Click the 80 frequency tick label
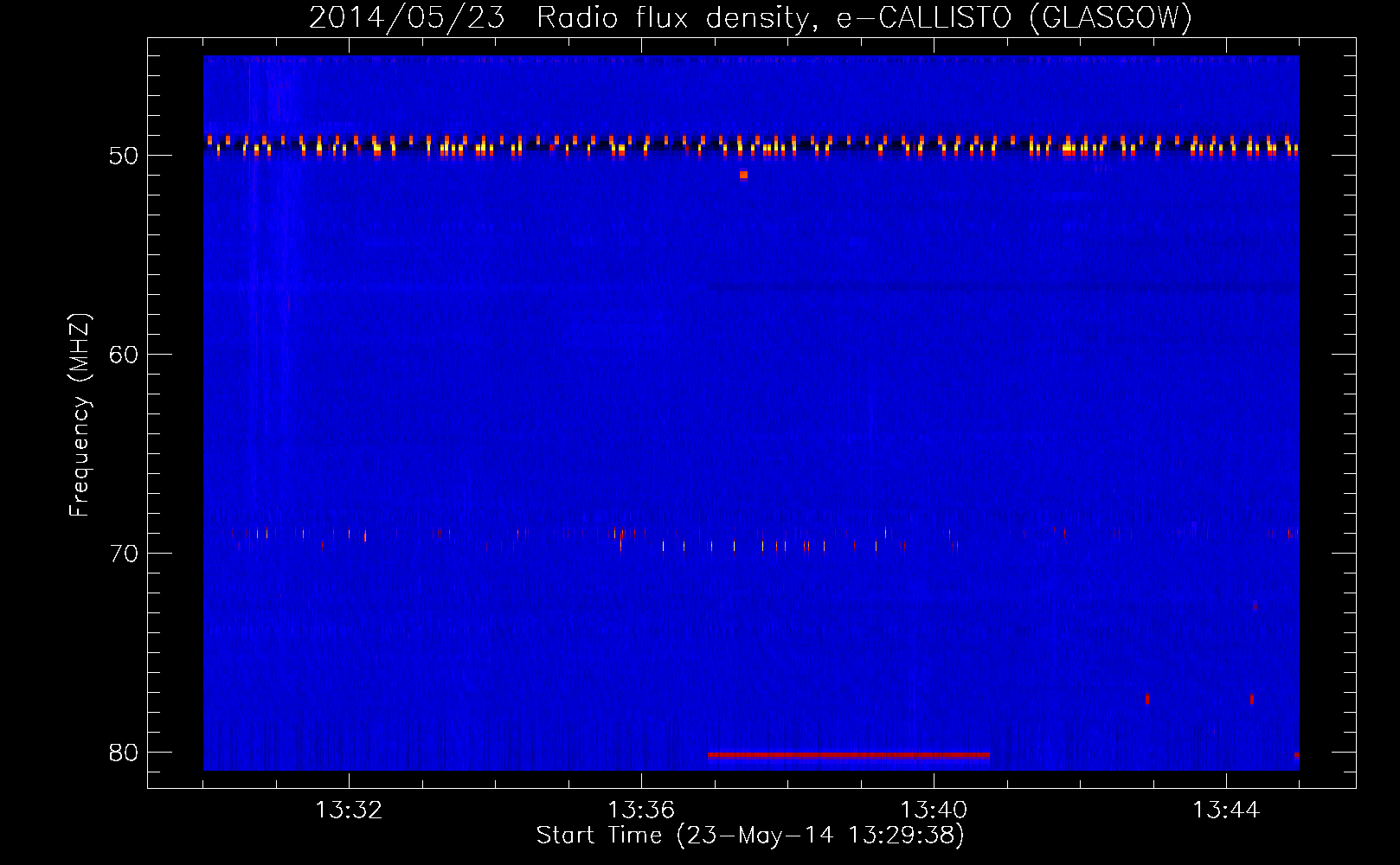 pos(124,753)
